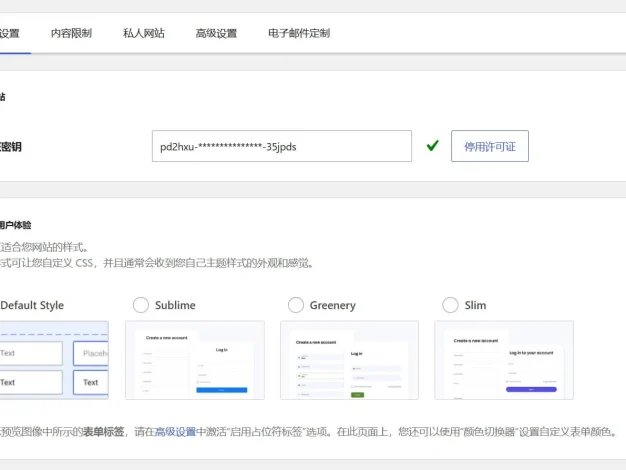Click the 停用许可证 button

tap(490, 146)
